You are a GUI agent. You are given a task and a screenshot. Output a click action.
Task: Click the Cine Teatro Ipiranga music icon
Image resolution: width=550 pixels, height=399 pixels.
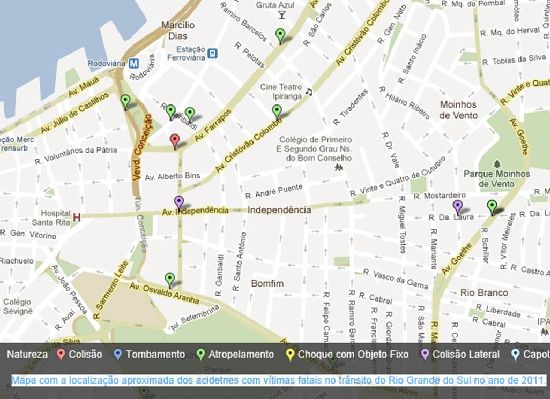[x=309, y=92]
